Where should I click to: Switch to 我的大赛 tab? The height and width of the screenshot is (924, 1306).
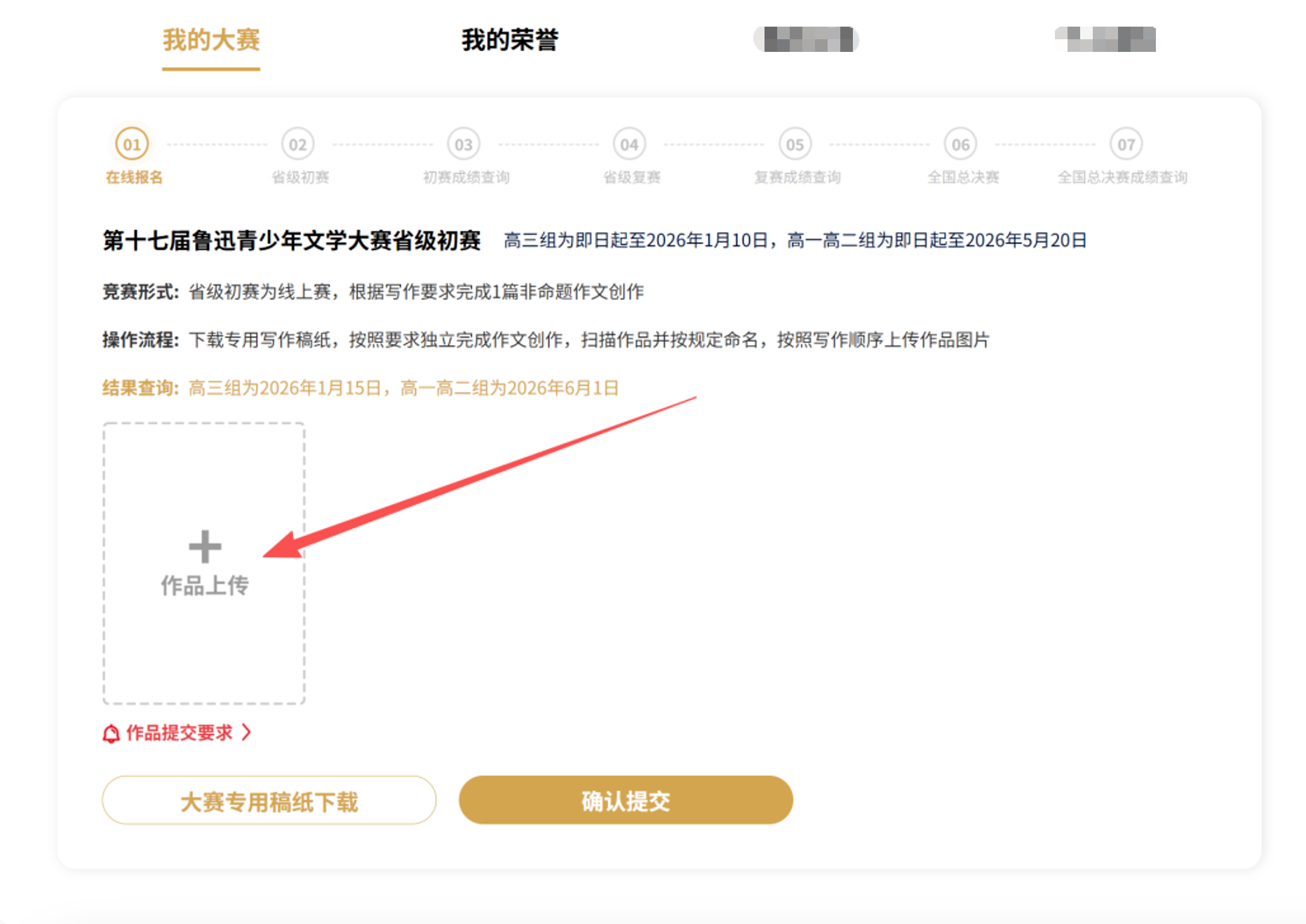click(211, 40)
